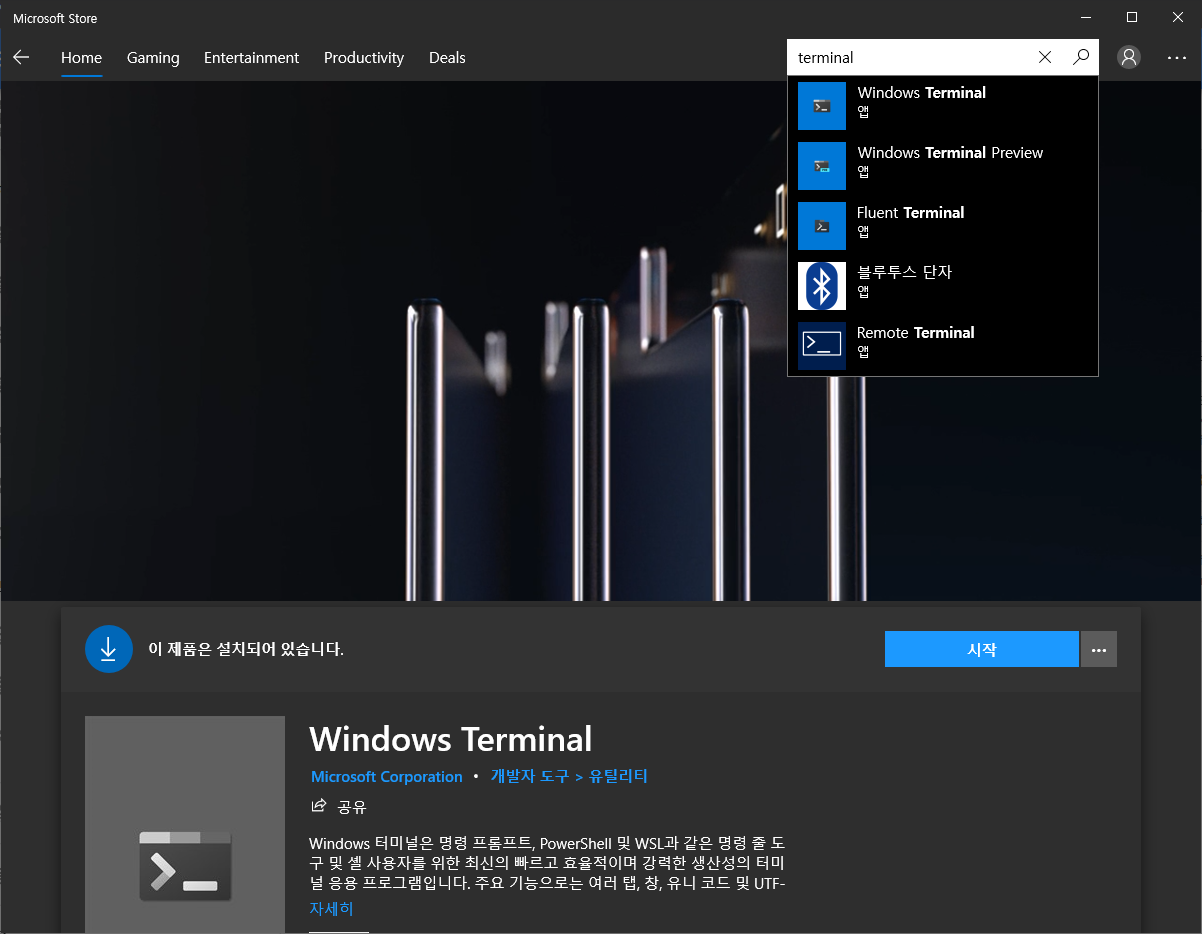Open the See more menu in the top bar
This screenshot has height=934, width=1202.
[1177, 58]
